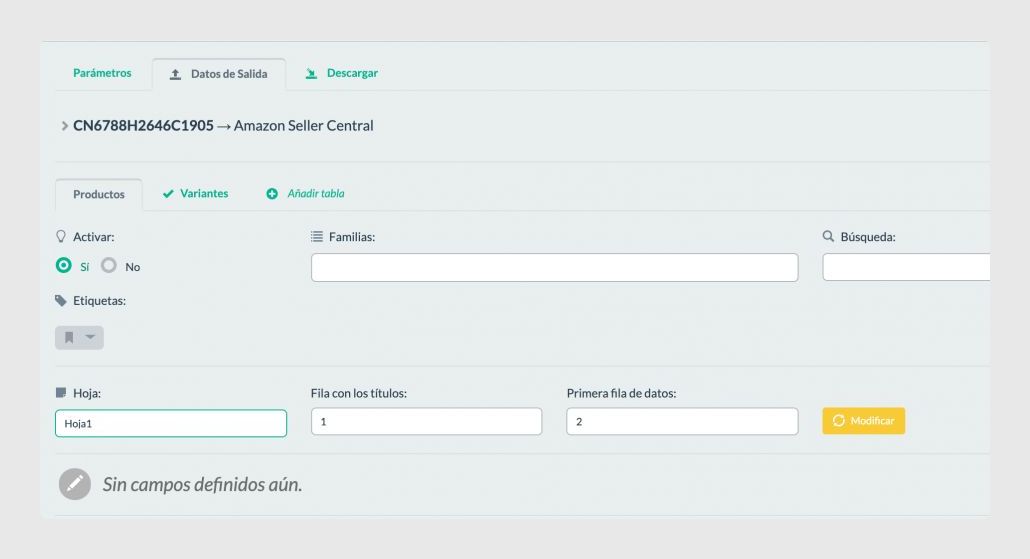Focus the Hoja input field
1030x559 pixels.
tap(171, 423)
